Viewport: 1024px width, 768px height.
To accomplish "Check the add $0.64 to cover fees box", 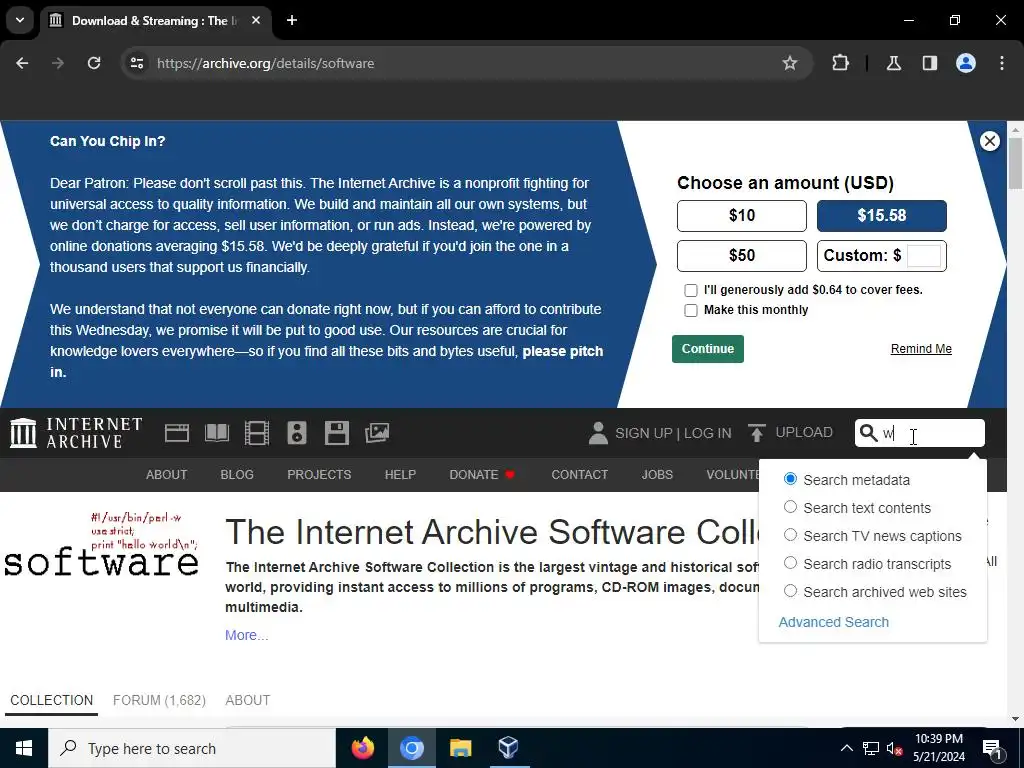I will point(691,290).
